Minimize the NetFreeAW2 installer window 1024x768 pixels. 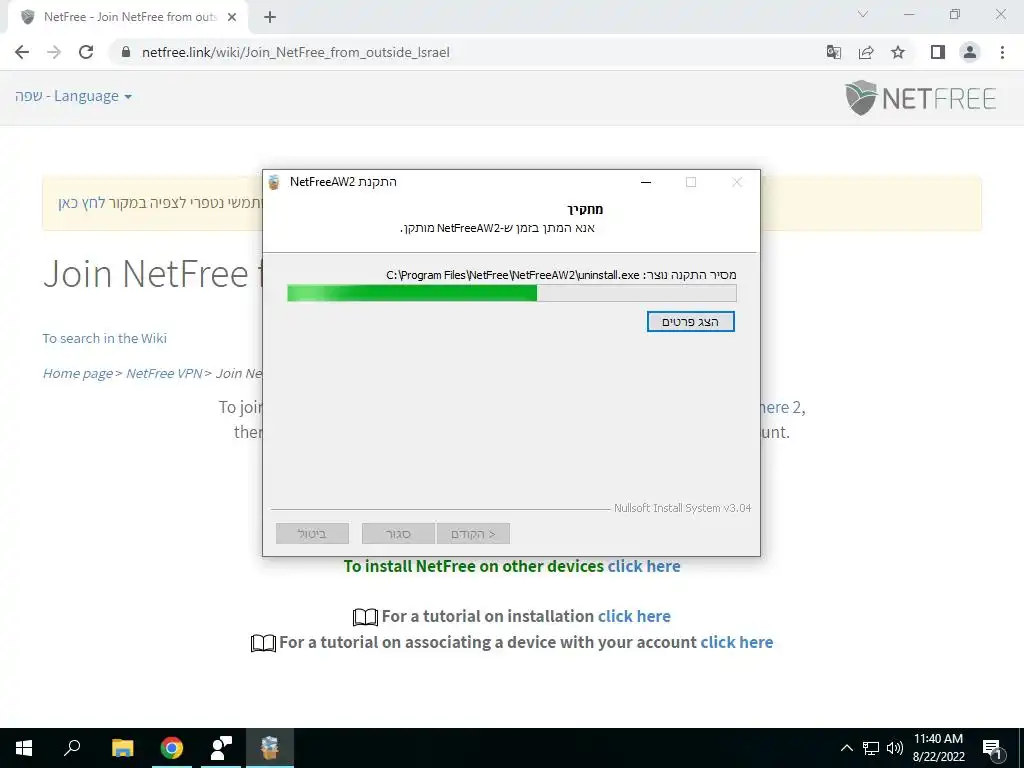click(646, 182)
